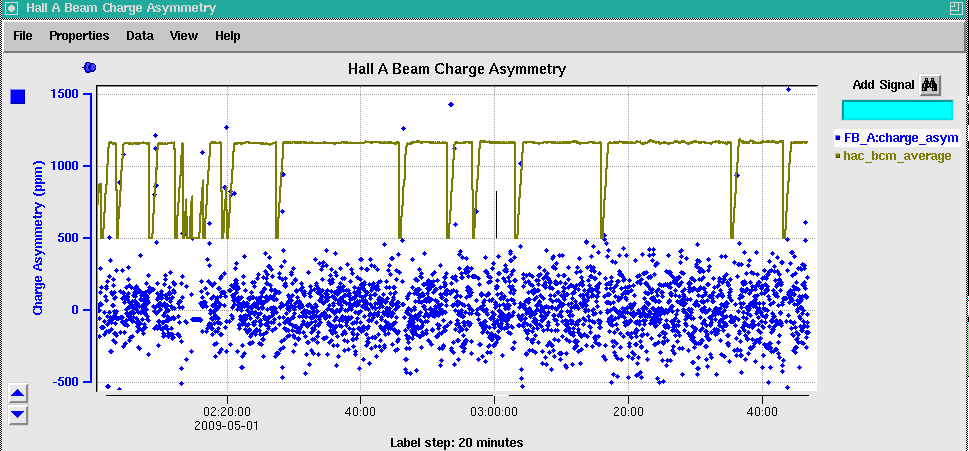Click the Charge Asymmetry (ppm) axis label
969x451 pixels.
pyautogui.click(x=38, y=237)
